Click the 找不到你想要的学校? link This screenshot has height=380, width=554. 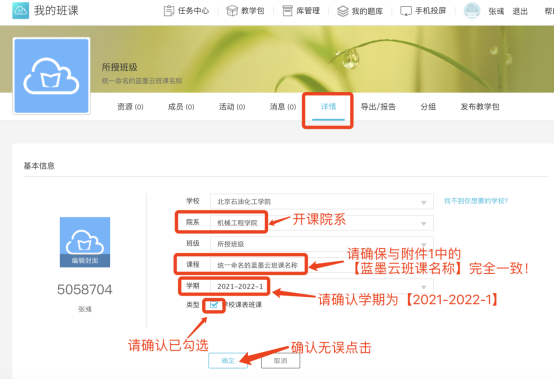(476, 201)
